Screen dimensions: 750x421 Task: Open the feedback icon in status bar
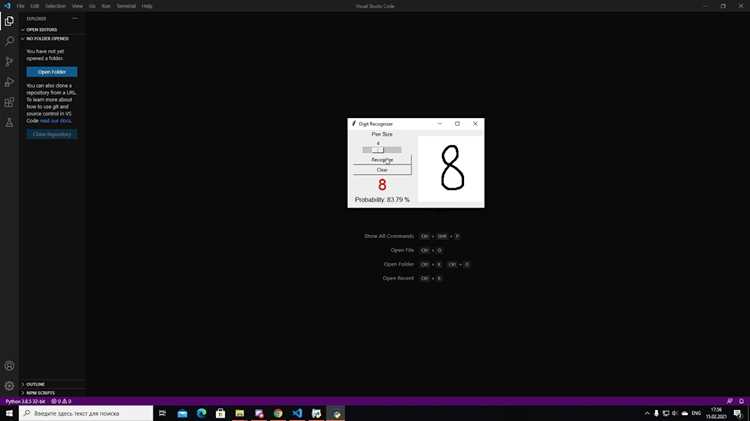729,401
